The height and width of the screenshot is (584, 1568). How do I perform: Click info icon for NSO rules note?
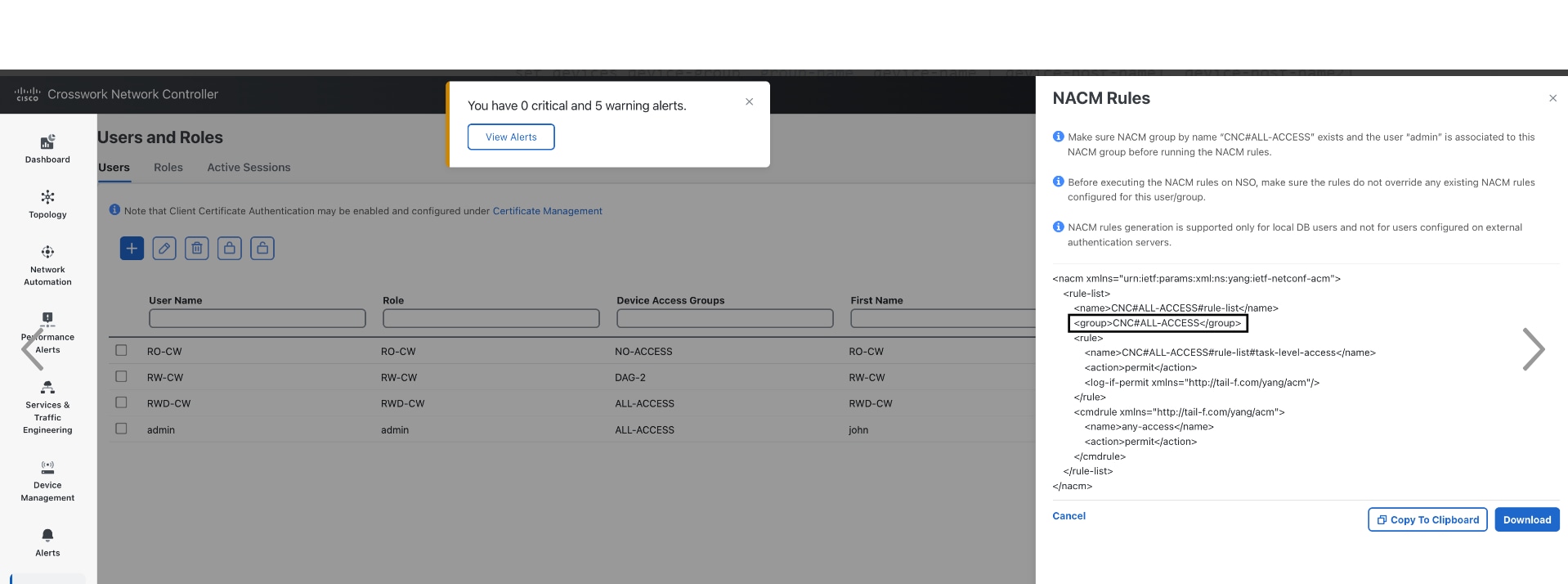coord(1058,182)
